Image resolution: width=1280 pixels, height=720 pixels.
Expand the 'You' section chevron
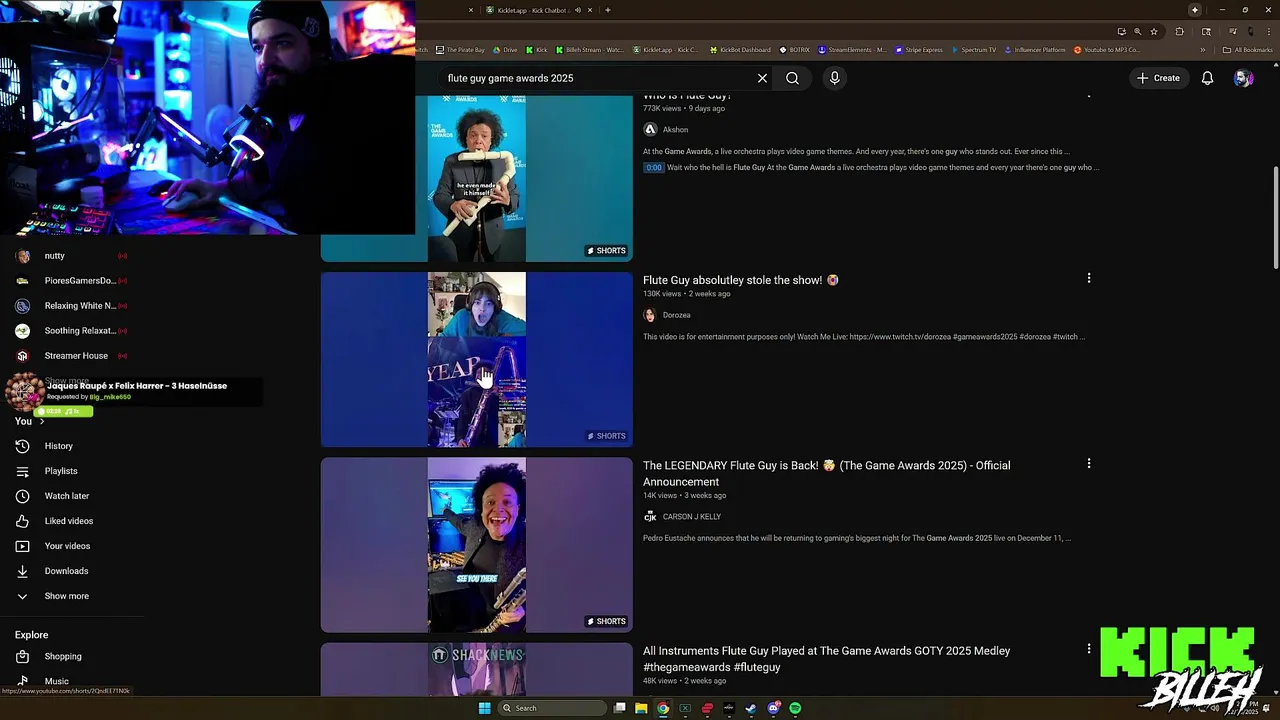[41, 421]
